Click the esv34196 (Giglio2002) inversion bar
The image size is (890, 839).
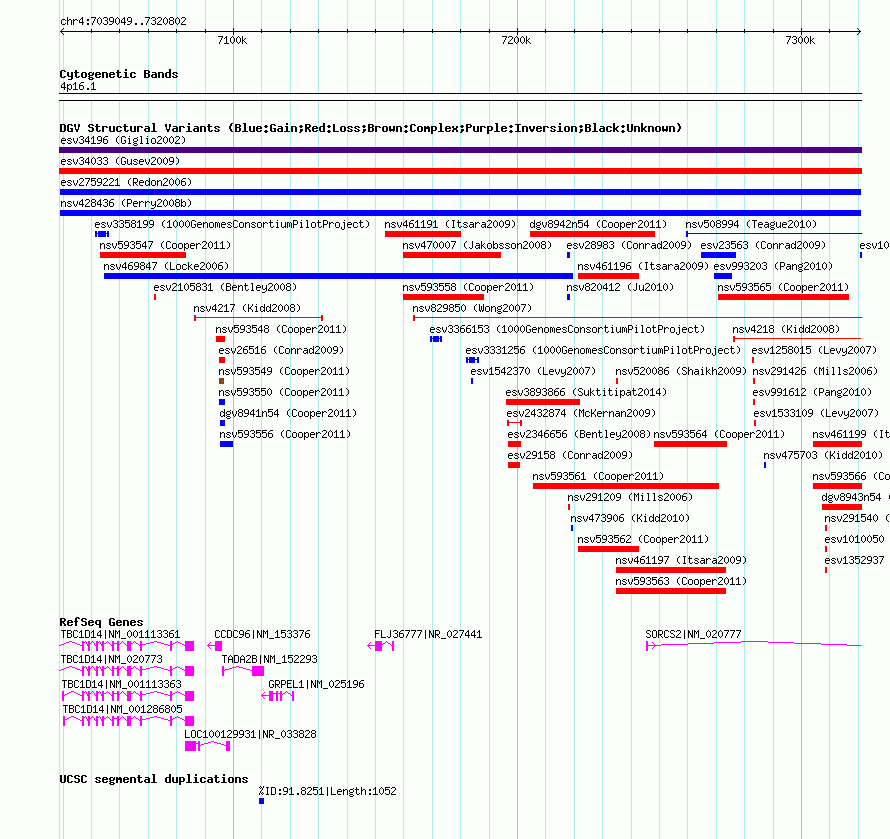(460, 150)
